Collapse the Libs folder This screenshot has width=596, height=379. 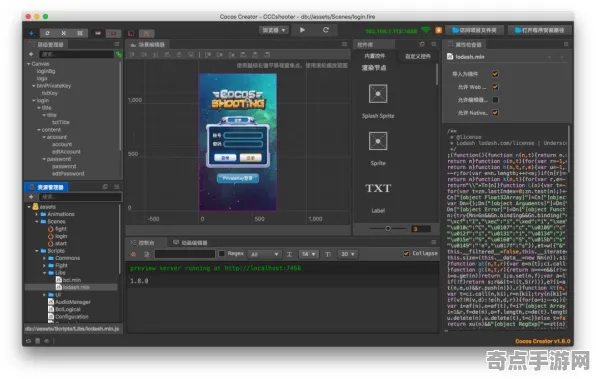click(44, 273)
